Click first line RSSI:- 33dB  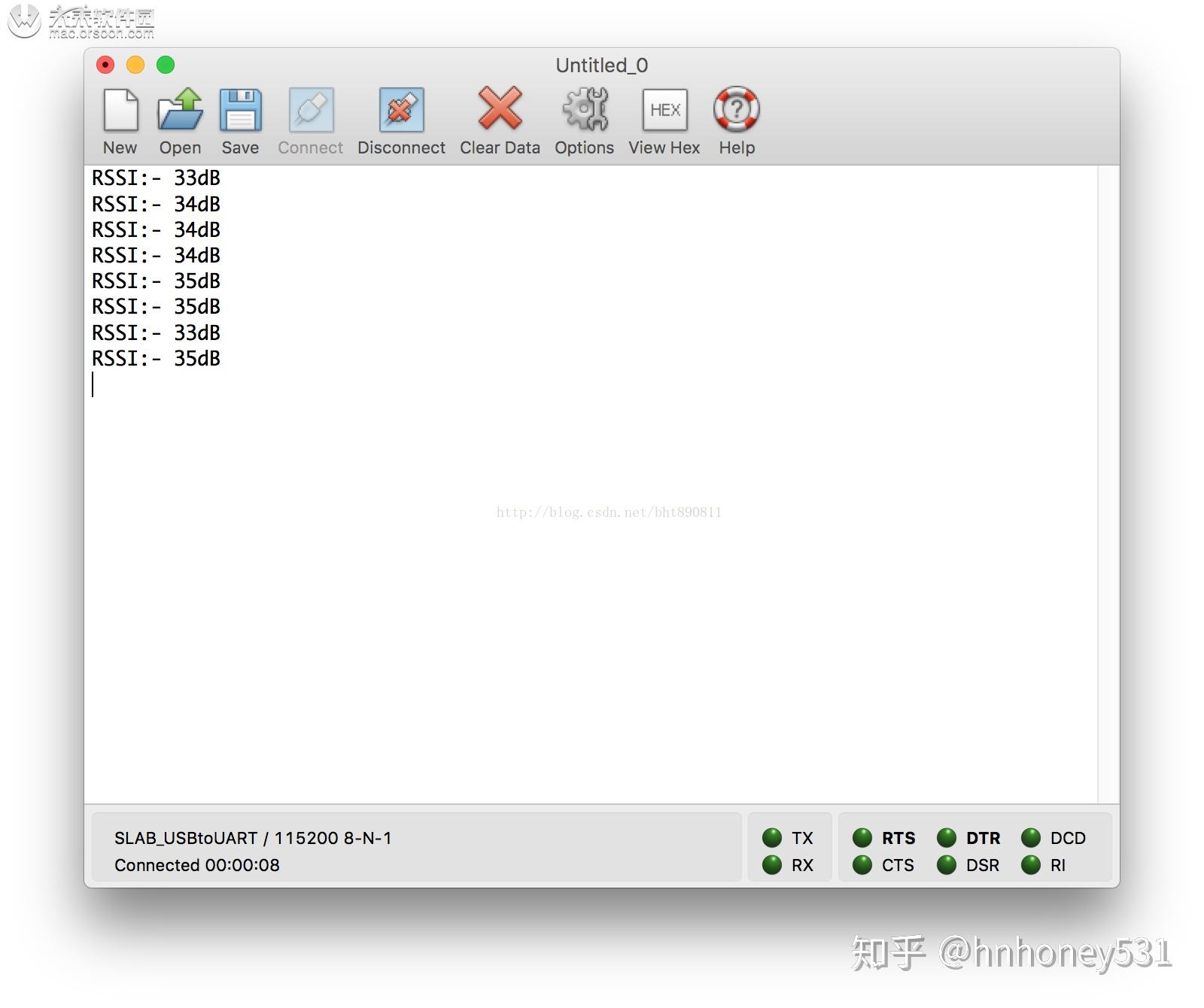(157, 178)
